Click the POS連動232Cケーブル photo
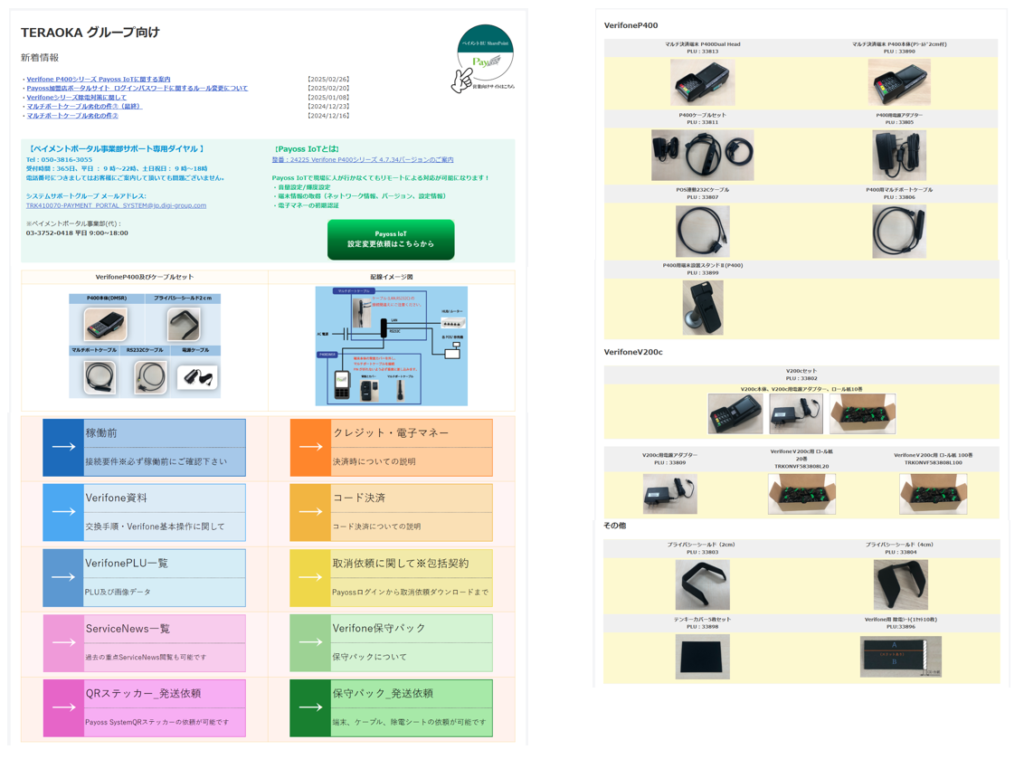Viewport: 1024px width, 759px height. (x=702, y=231)
